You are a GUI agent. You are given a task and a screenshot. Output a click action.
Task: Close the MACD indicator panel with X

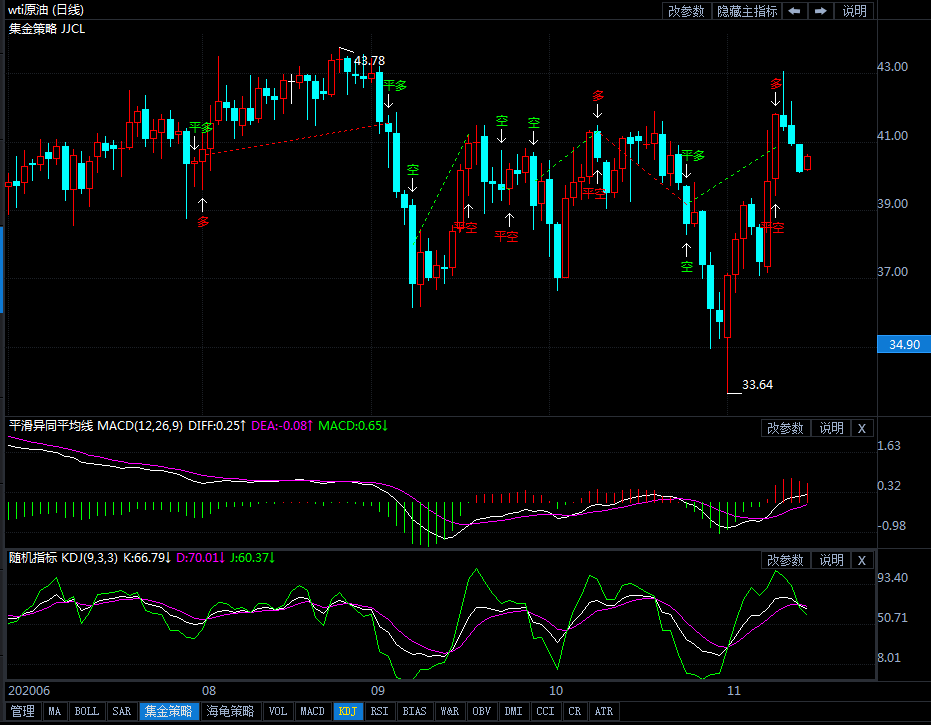(x=862, y=428)
